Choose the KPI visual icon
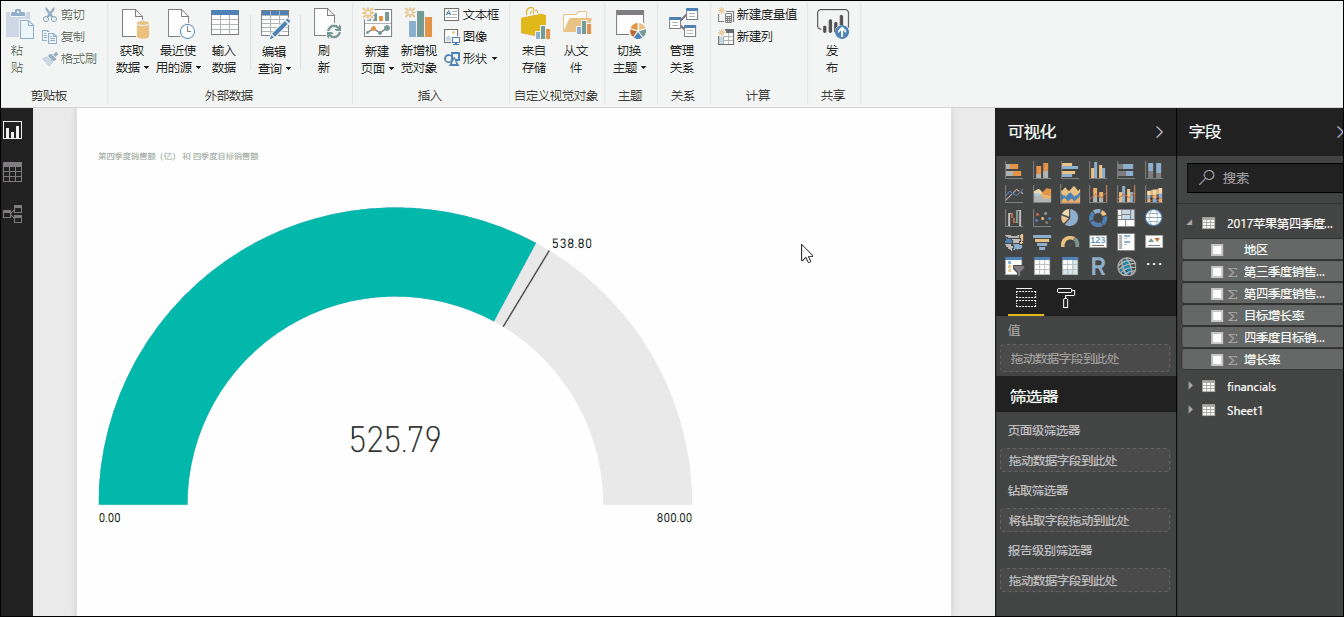 (1154, 242)
